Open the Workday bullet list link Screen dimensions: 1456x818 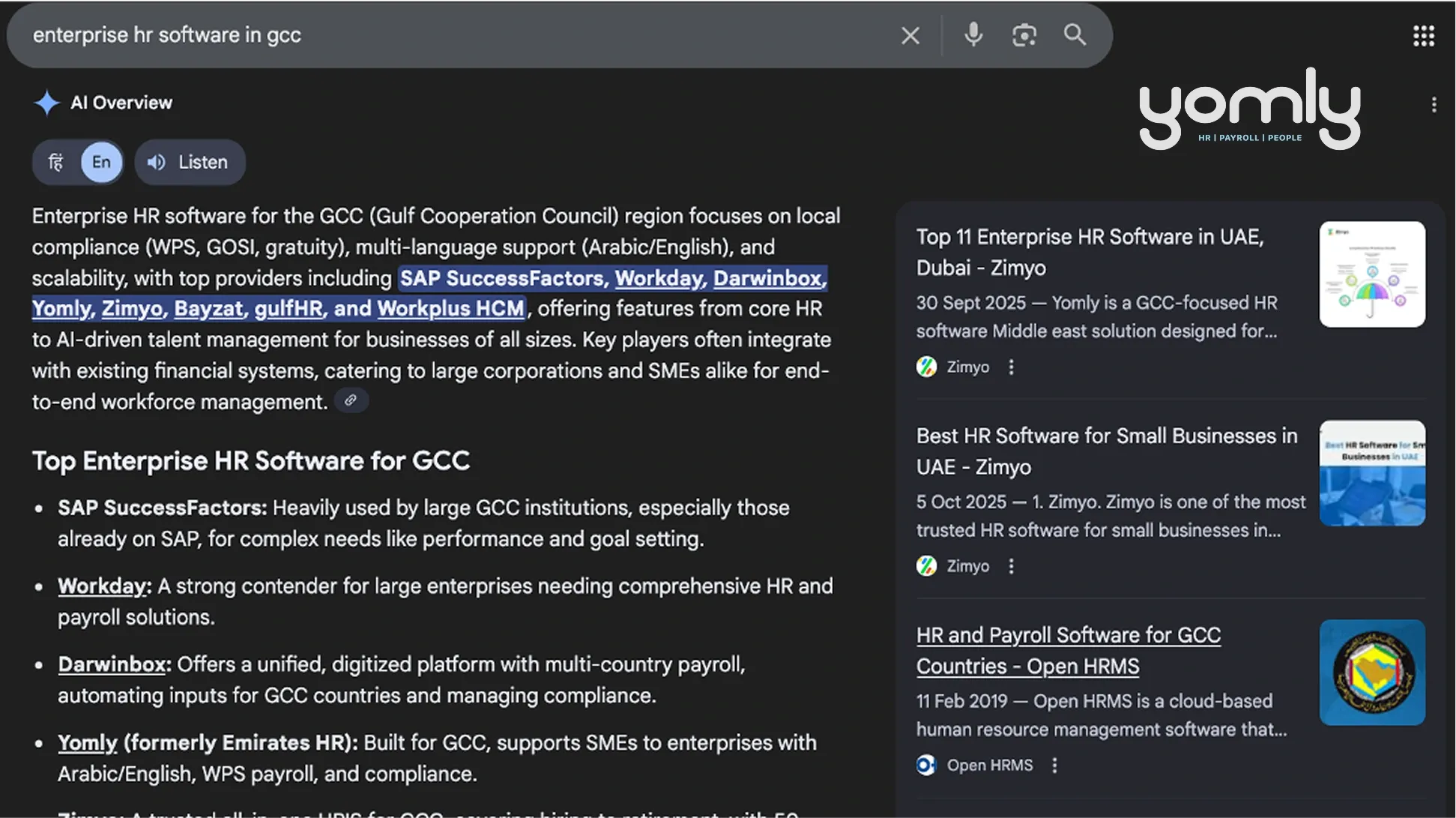pos(104,586)
